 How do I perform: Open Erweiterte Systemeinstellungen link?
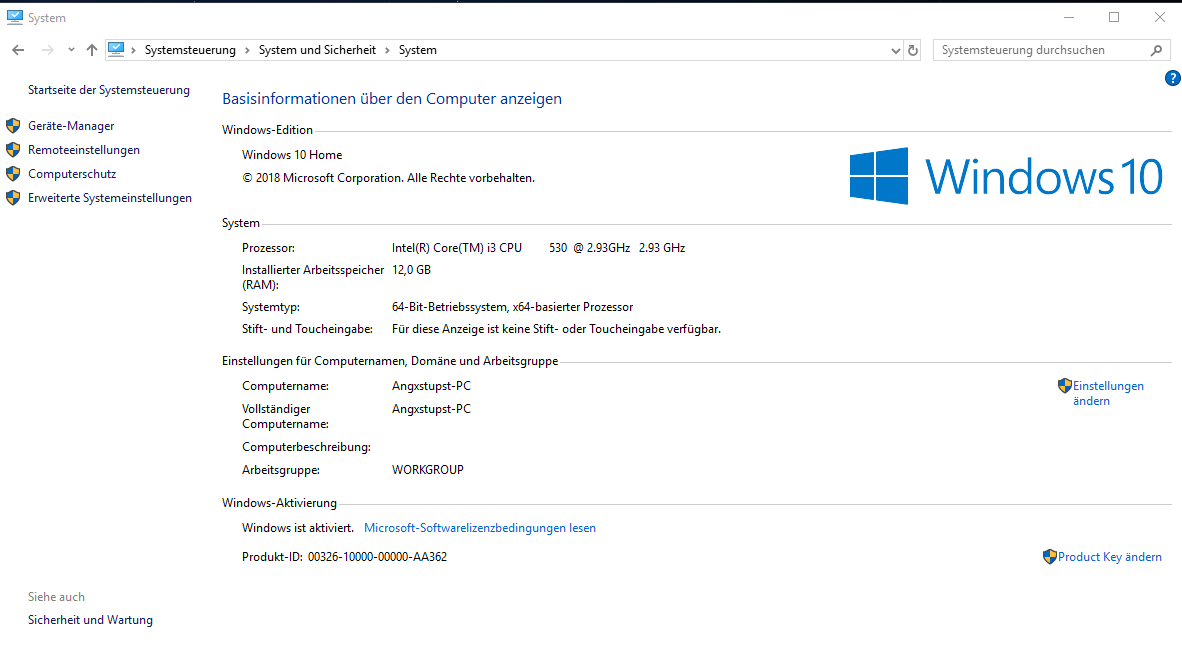click(x=109, y=198)
